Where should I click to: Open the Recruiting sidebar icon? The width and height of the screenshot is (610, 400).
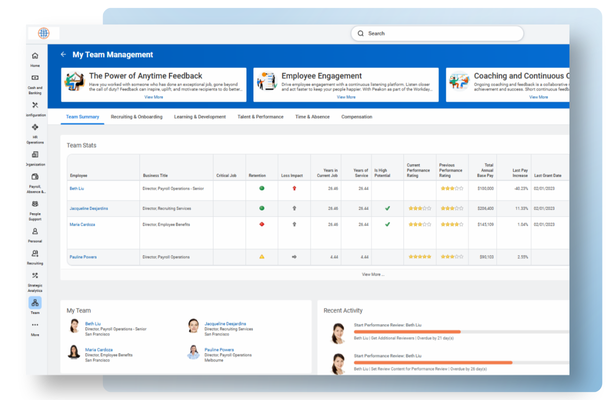coord(35,254)
